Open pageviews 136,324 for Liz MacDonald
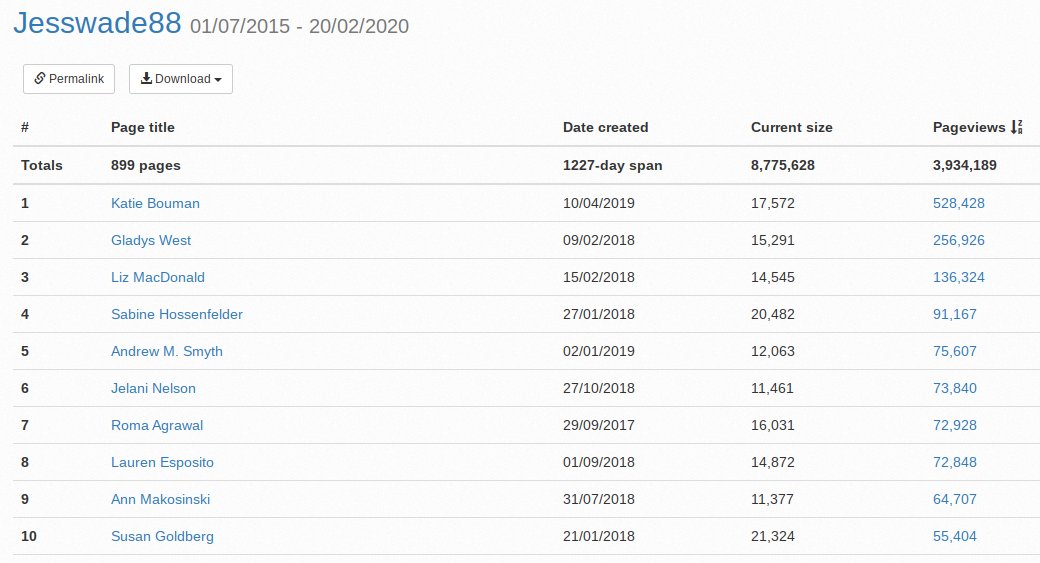 [x=958, y=278]
